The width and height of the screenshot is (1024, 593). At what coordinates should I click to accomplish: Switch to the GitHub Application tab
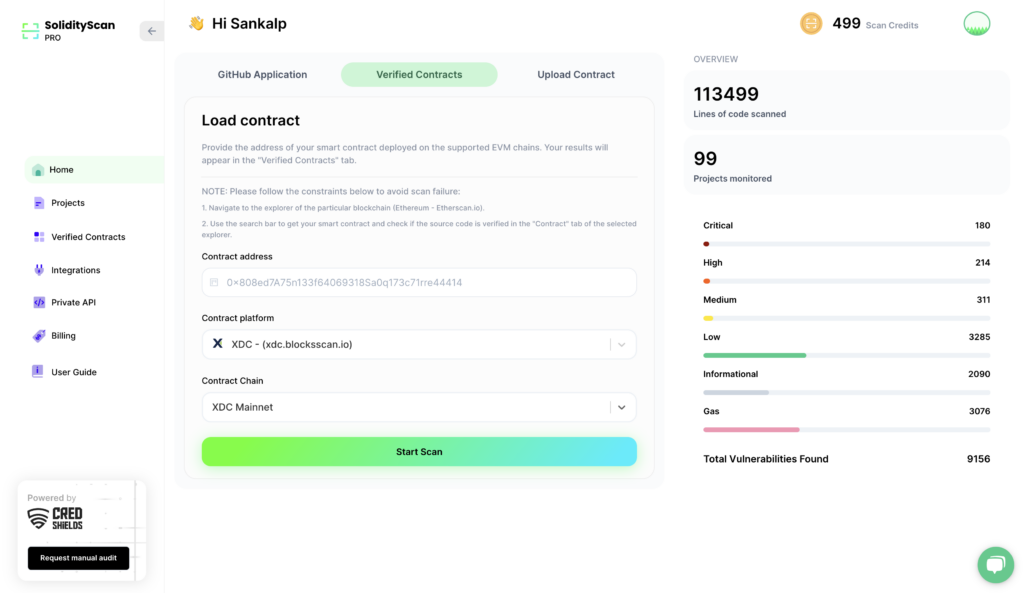pos(262,75)
